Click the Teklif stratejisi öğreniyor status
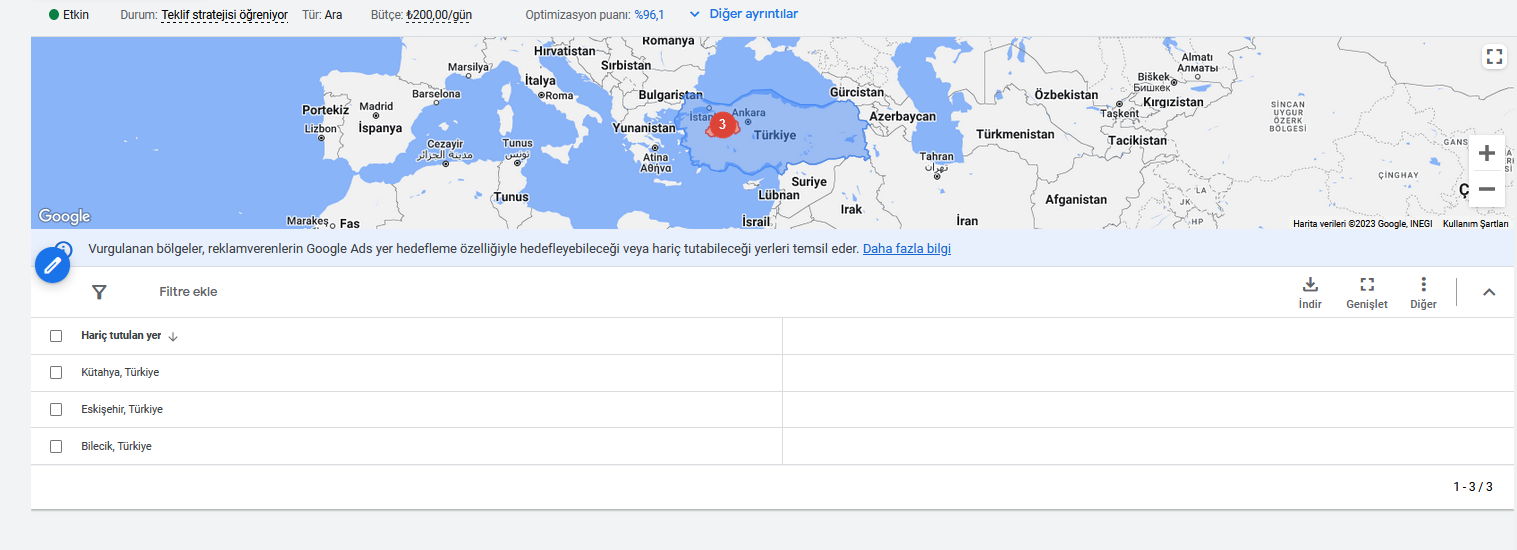The image size is (1517, 550). (x=224, y=15)
